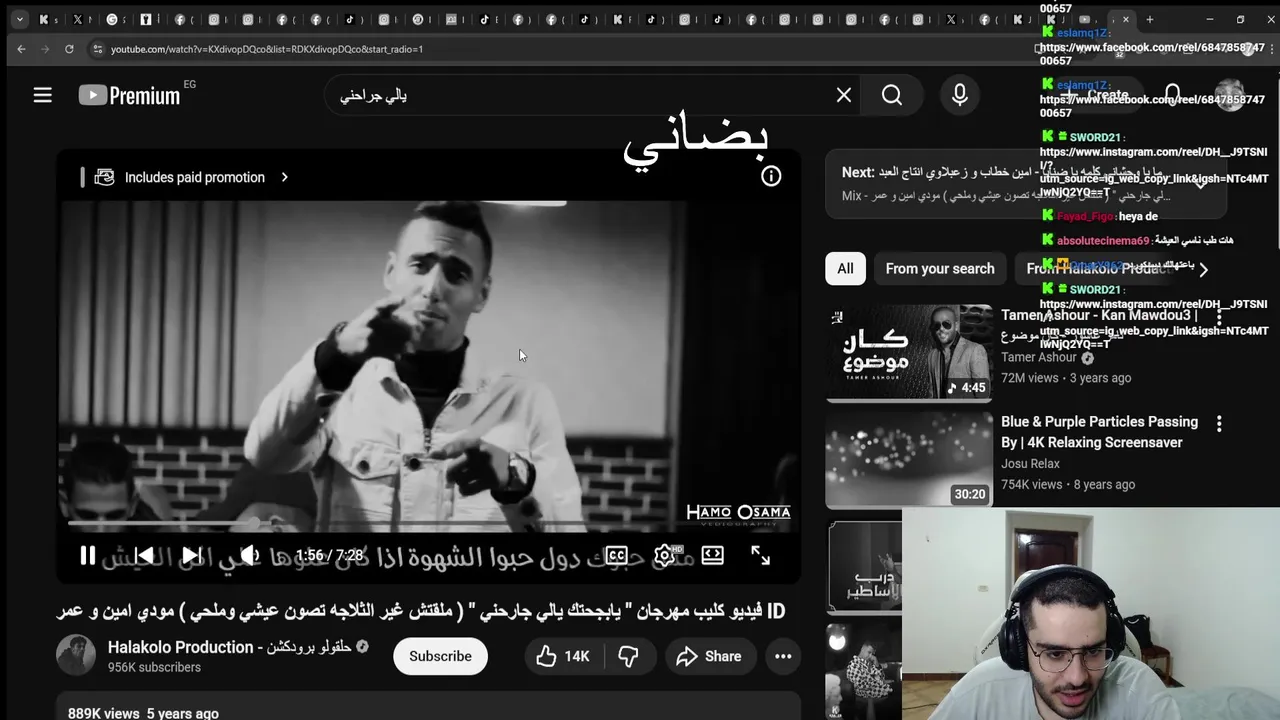1280x720 pixels.
Task: Open more actions three-dot menu
Action: [x=783, y=656]
